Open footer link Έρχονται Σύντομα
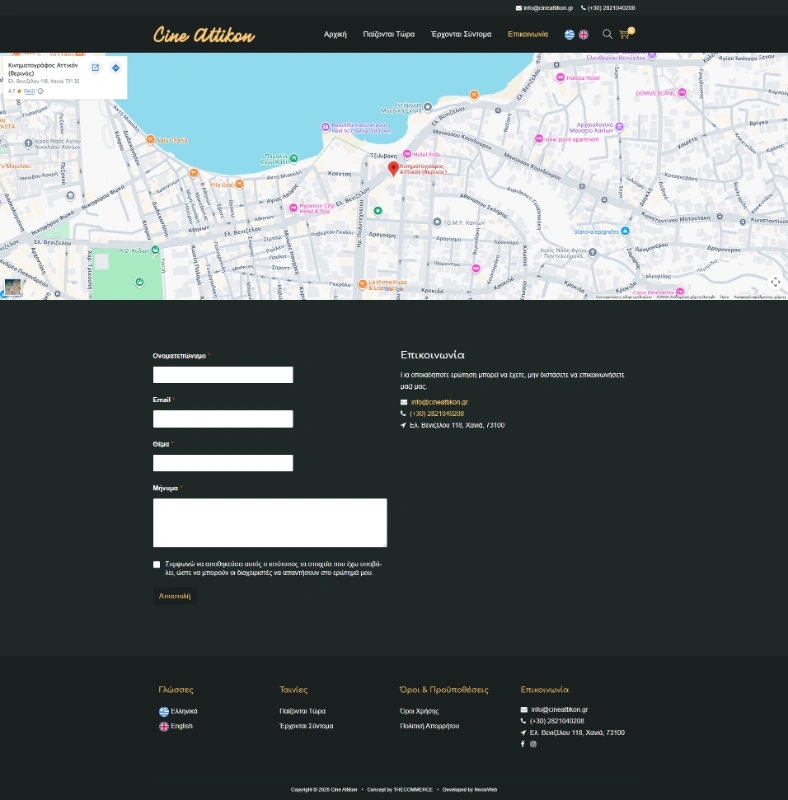 click(306, 726)
